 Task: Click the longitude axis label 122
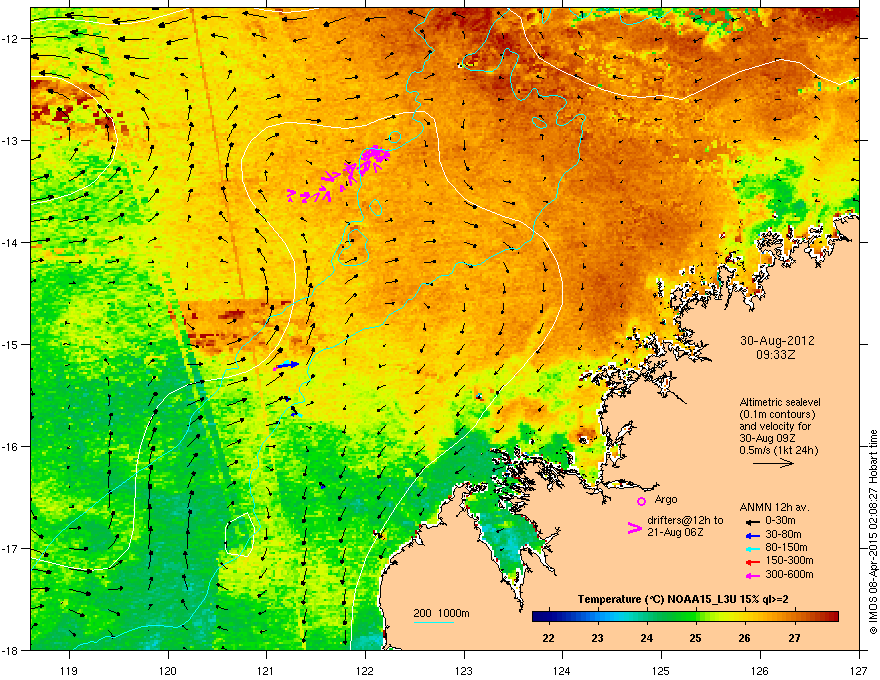[365, 670]
